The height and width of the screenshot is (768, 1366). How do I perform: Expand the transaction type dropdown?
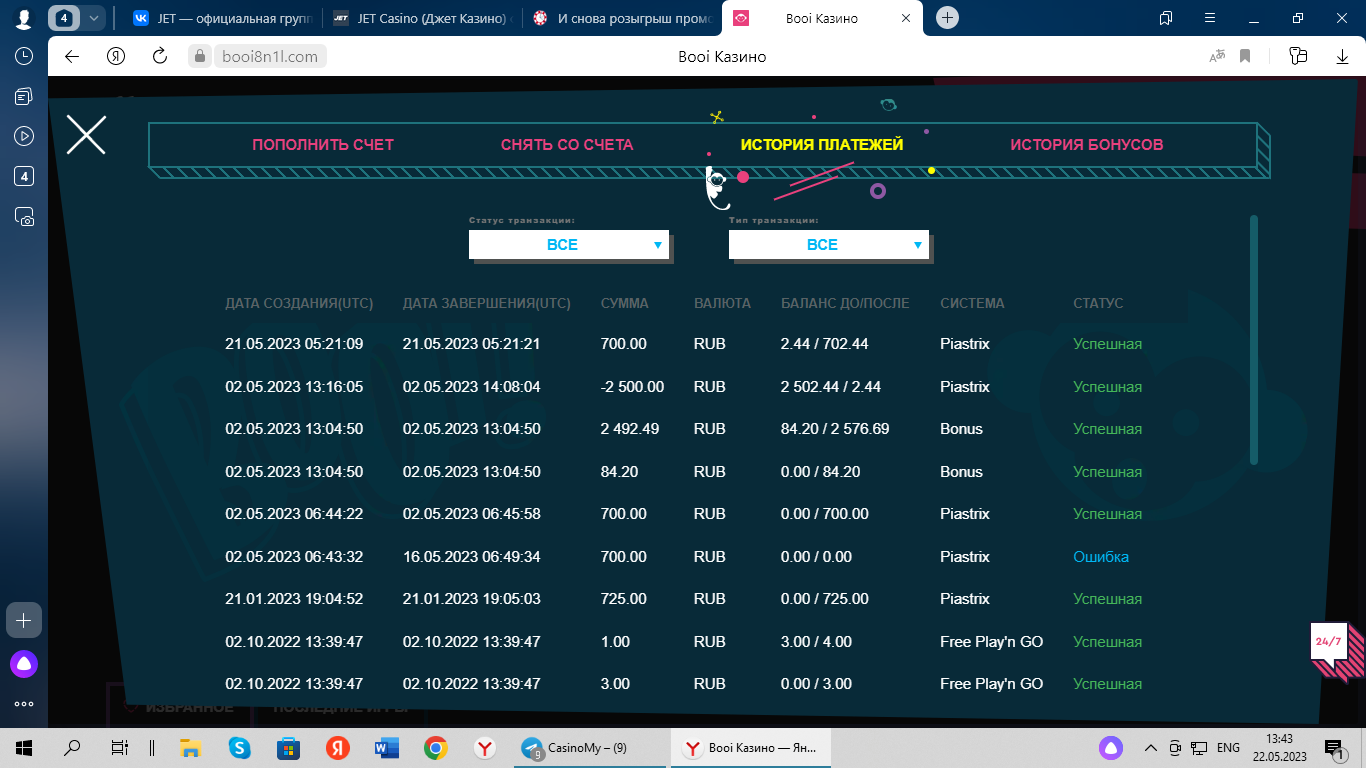pyautogui.click(x=828, y=245)
